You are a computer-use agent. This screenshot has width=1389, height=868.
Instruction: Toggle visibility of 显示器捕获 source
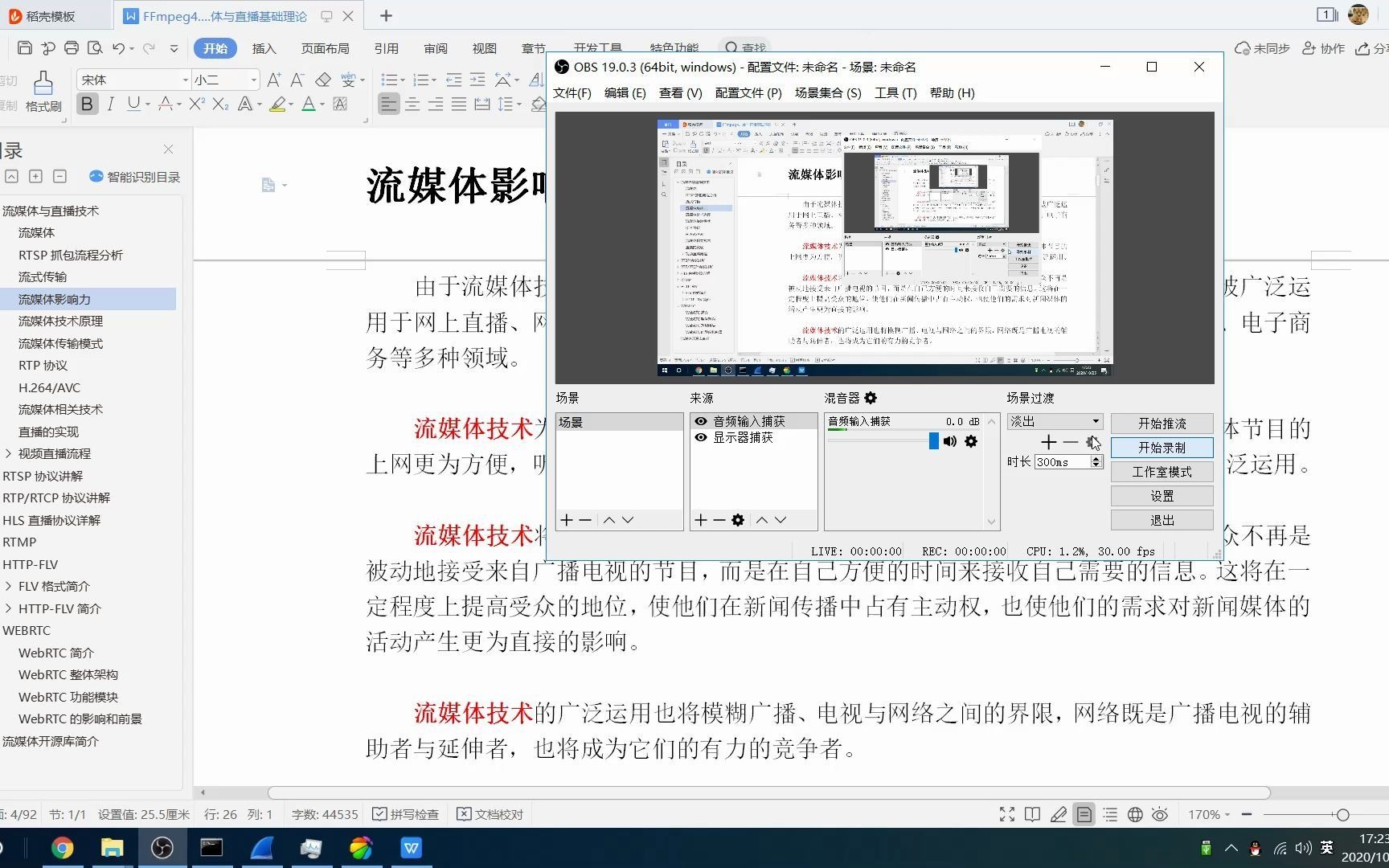[x=701, y=437]
